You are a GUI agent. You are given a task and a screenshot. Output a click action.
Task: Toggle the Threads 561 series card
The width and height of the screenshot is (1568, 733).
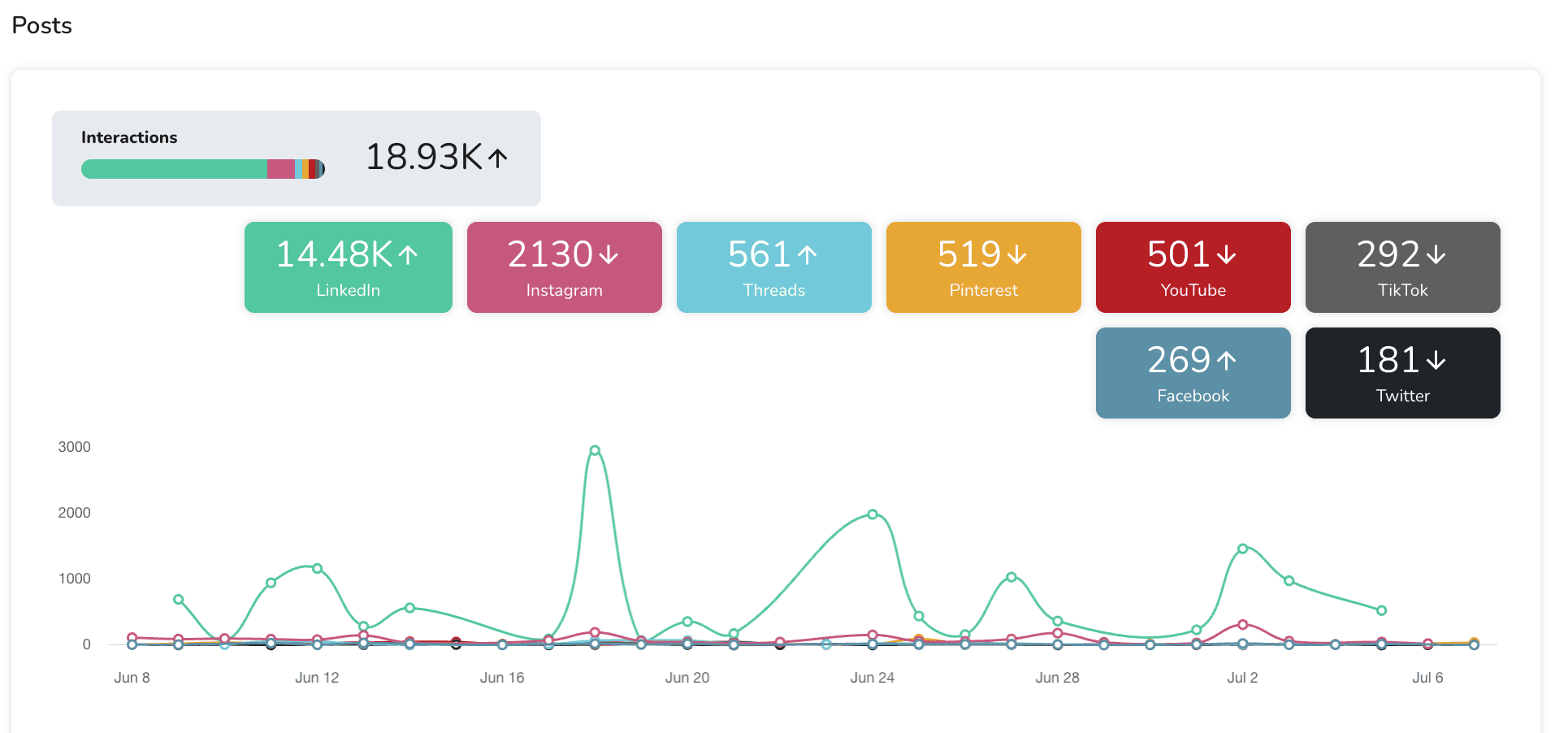773,267
